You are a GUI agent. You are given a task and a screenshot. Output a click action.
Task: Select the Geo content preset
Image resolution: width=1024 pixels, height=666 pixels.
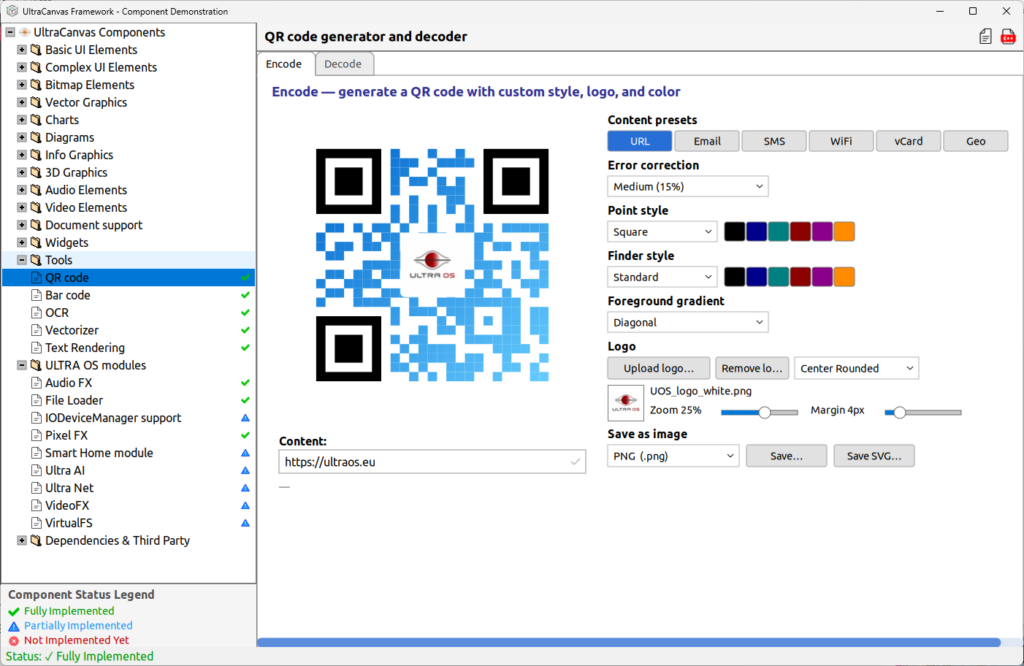[976, 141]
